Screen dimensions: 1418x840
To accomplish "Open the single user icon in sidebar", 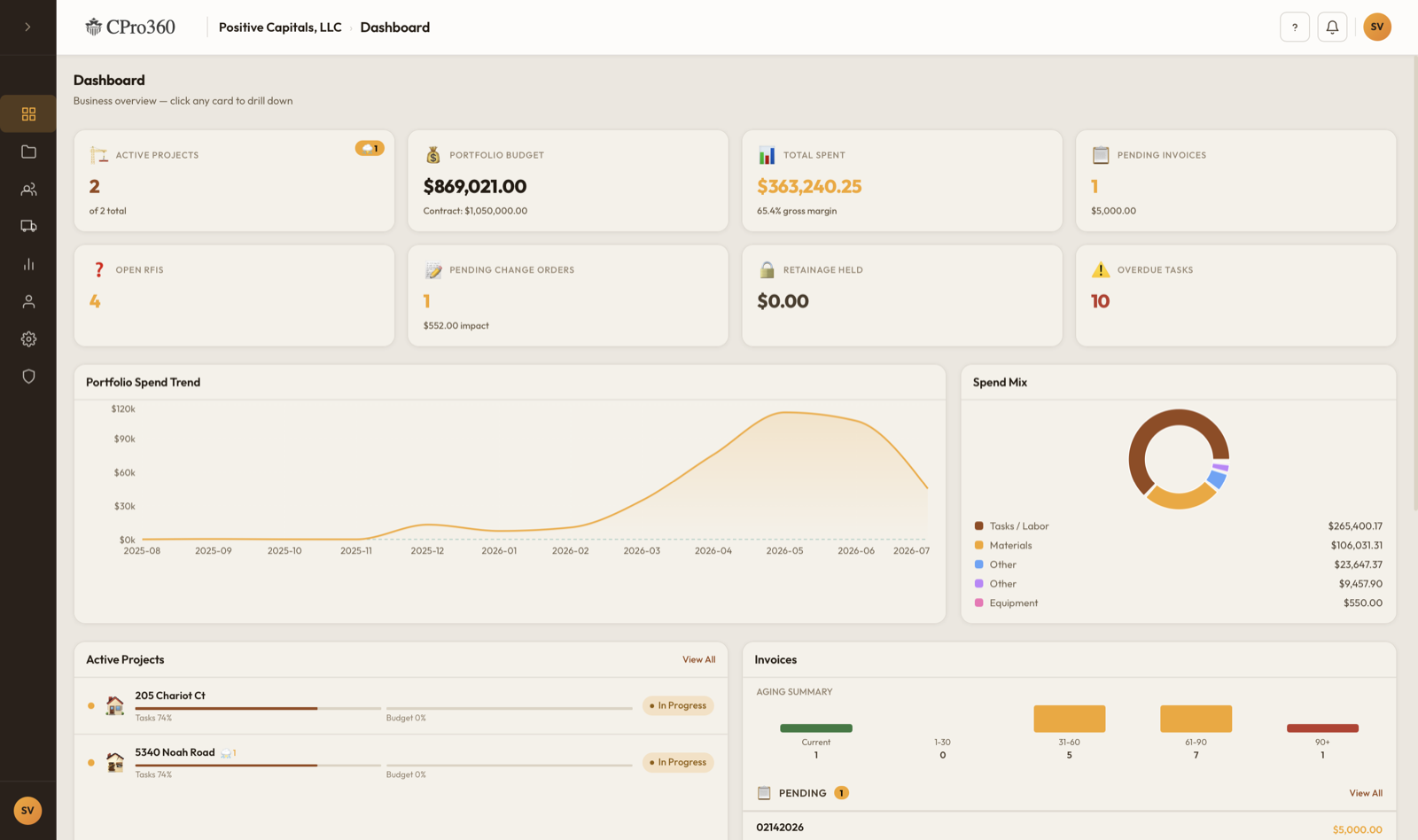I will click(x=28, y=301).
